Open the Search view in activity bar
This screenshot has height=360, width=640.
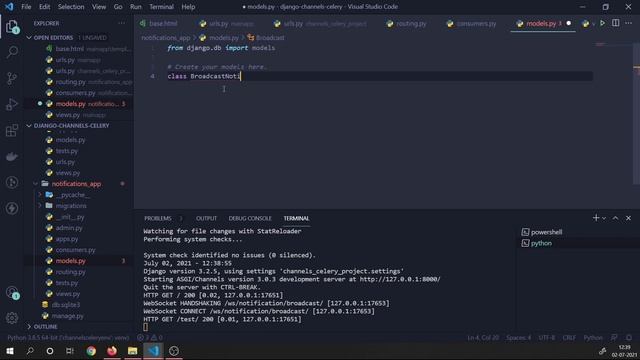click(12, 52)
